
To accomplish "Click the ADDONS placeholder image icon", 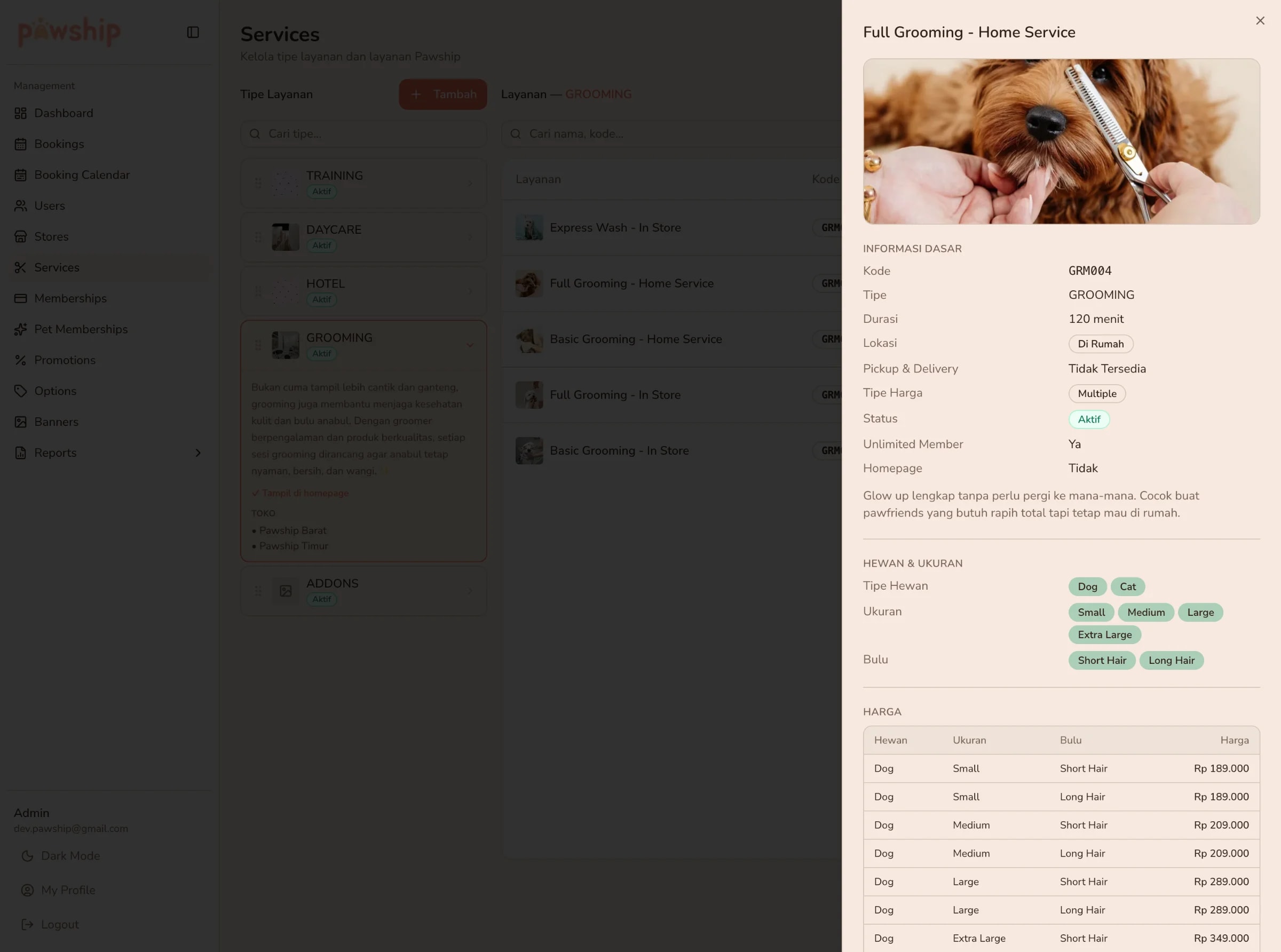I will [x=285, y=591].
